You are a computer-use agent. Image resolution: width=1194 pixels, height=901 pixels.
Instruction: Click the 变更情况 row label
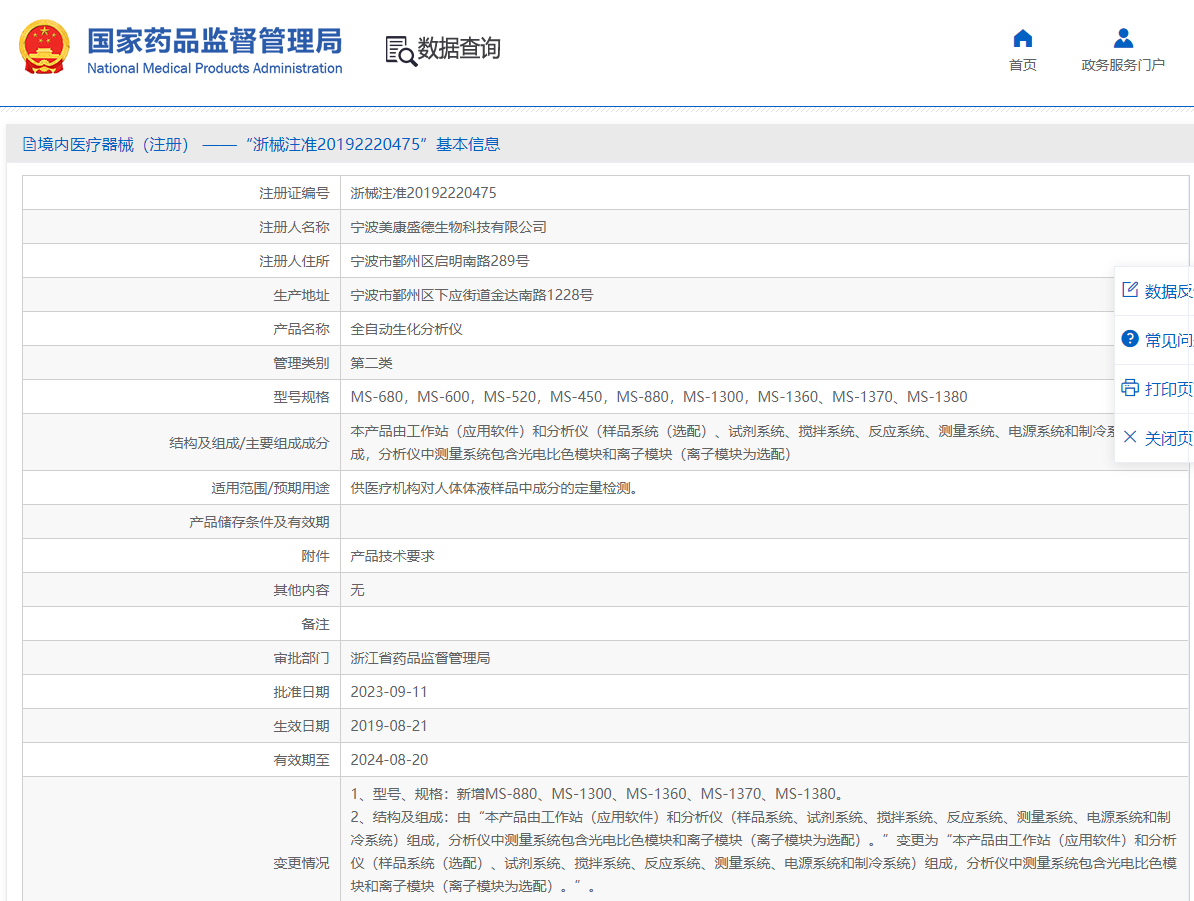[302, 864]
